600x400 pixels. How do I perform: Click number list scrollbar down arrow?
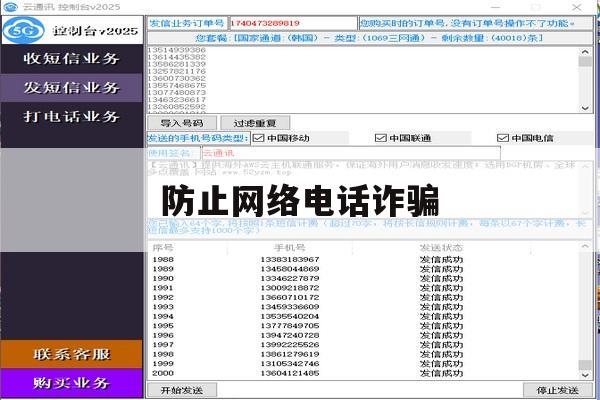click(585, 108)
